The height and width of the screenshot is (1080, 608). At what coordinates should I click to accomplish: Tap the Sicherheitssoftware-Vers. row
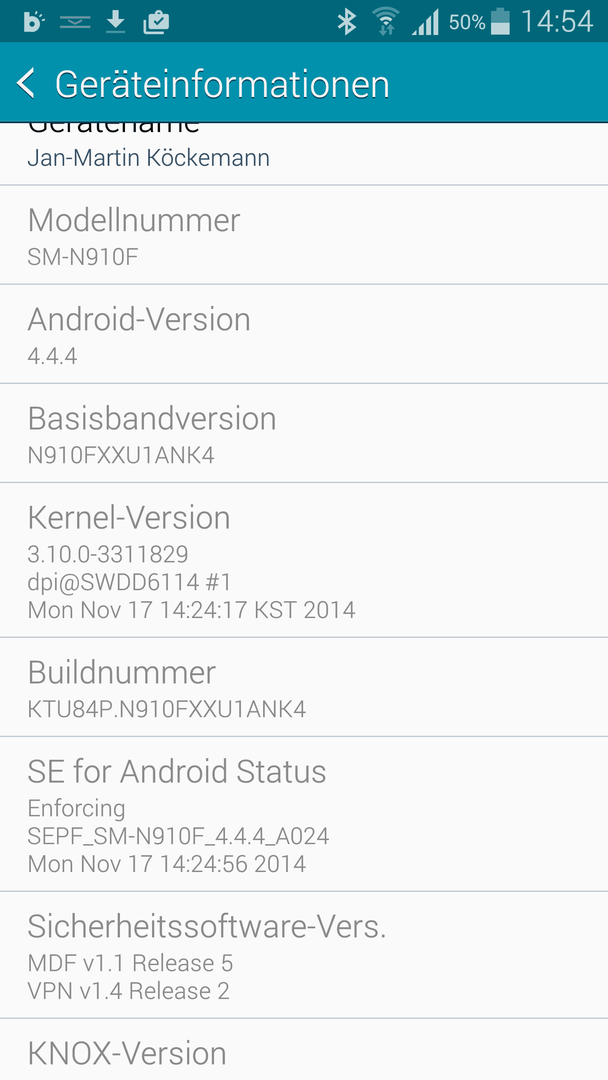[x=304, y=955]
